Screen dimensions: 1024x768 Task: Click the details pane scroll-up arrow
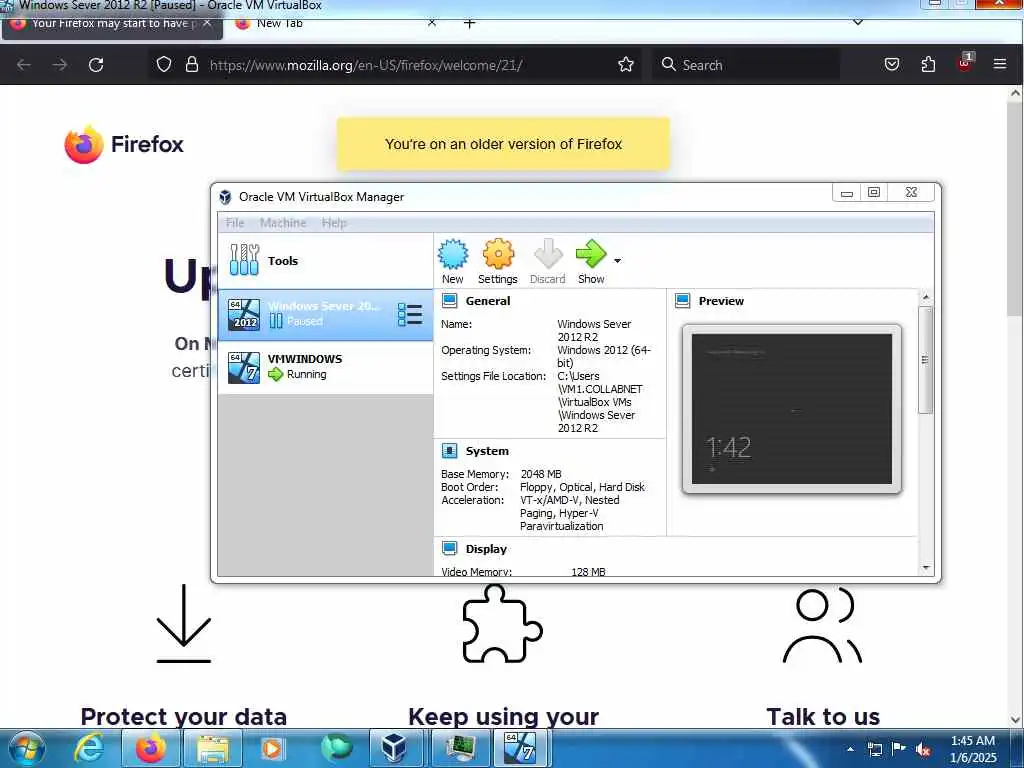coord(925,297)
